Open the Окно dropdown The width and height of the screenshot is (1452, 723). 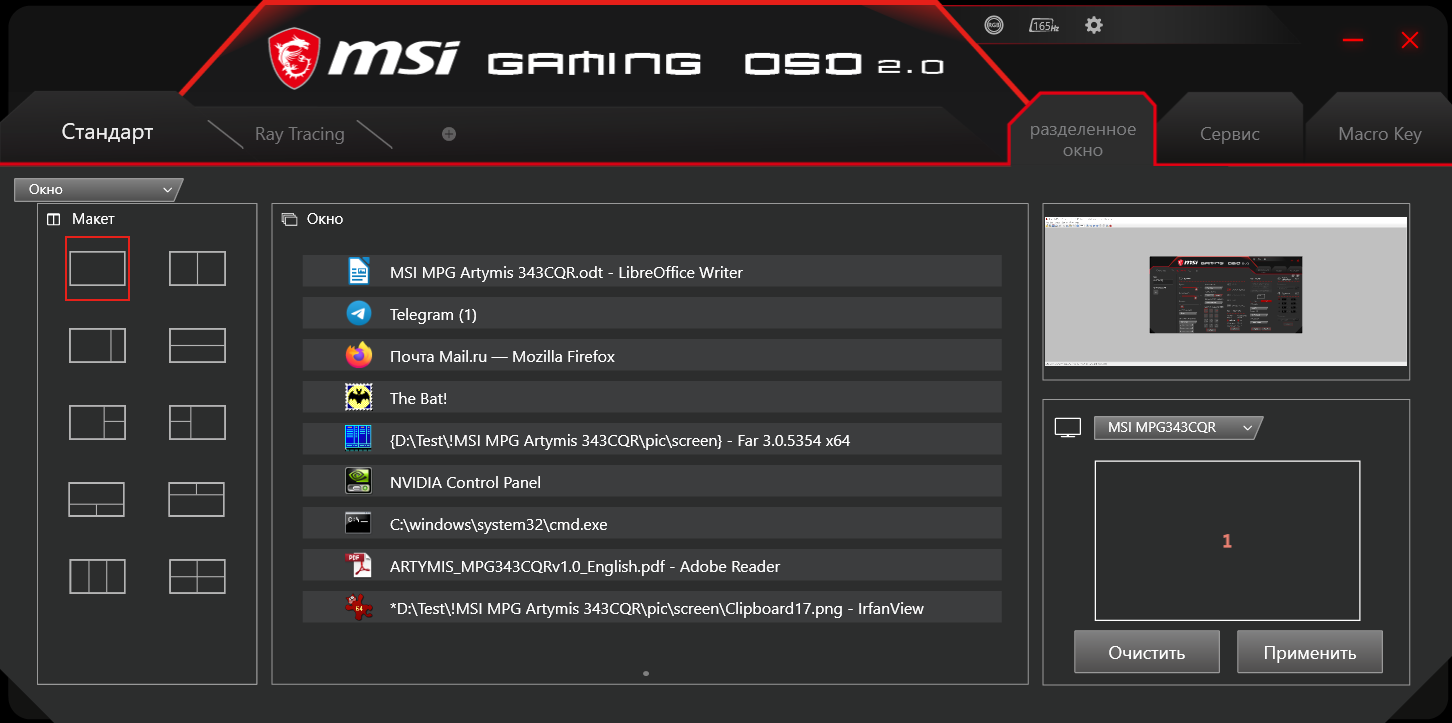tap(98, 190)
